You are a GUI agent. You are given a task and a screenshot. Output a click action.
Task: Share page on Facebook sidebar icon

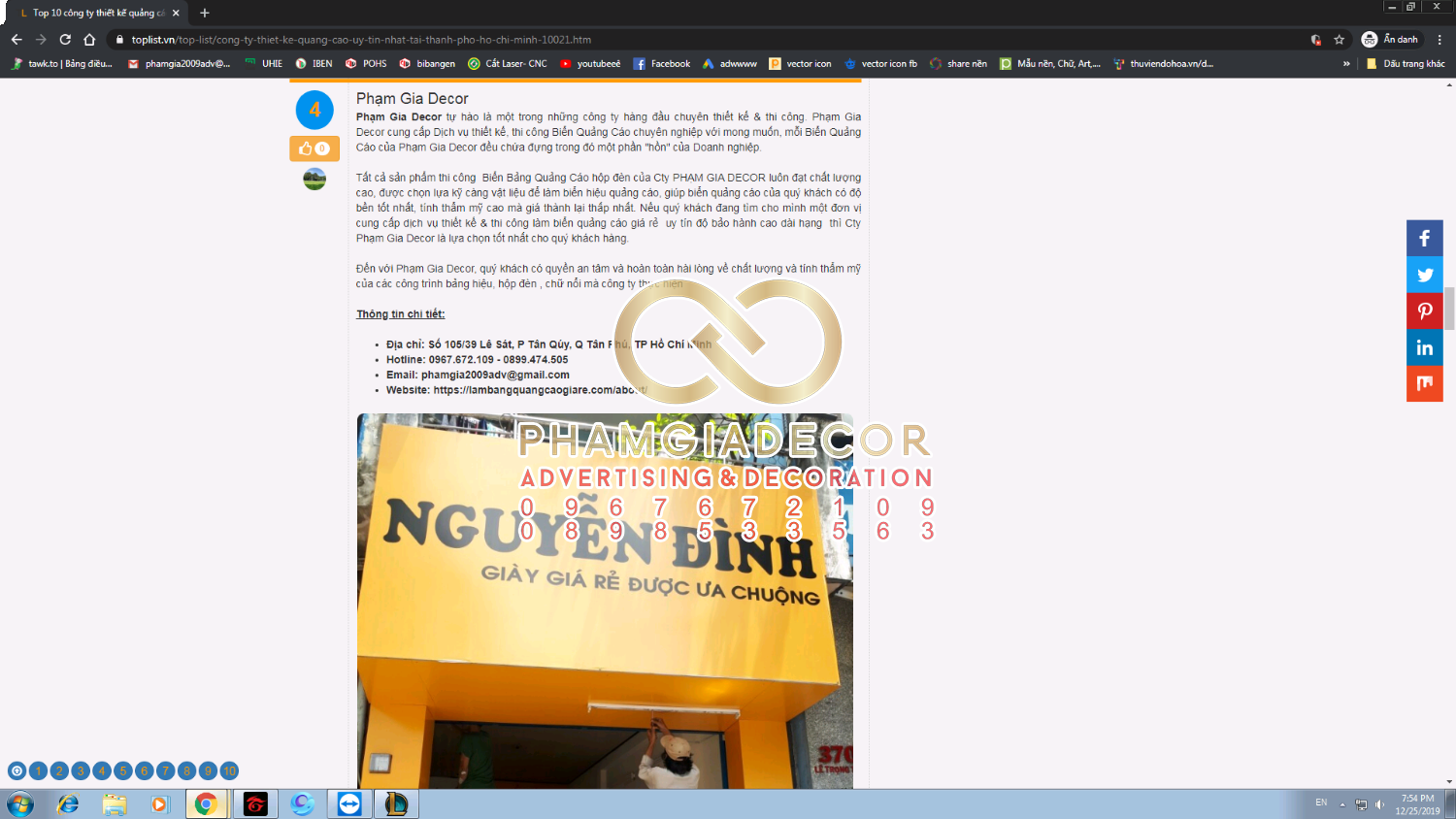(1424, 239)
